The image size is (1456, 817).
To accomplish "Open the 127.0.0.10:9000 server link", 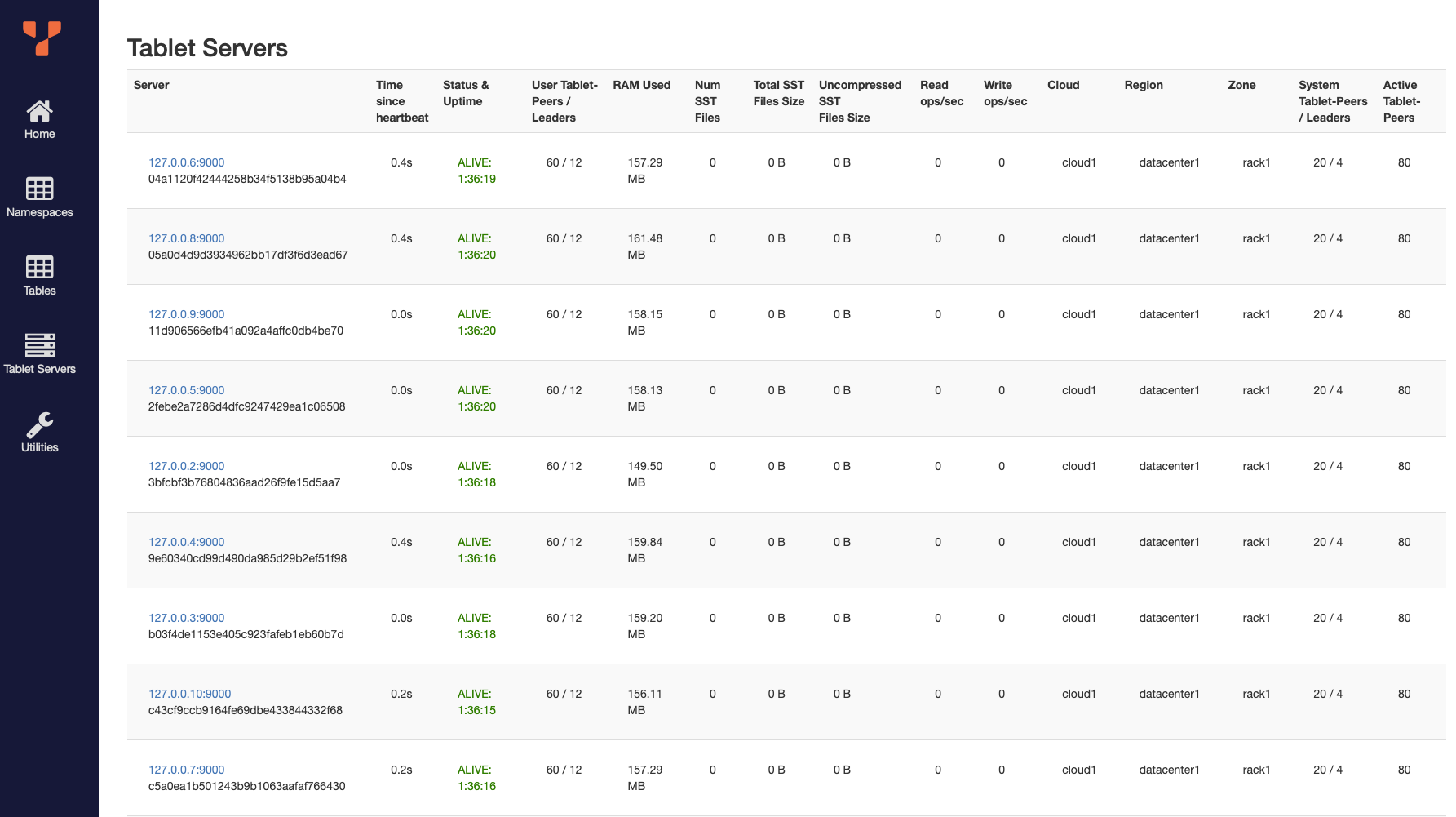I will pos(189,694).
